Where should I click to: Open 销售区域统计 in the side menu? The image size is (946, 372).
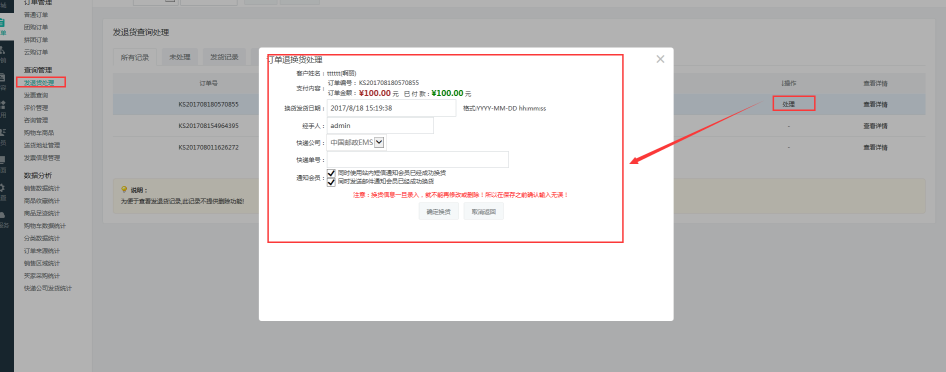[42, 263]
